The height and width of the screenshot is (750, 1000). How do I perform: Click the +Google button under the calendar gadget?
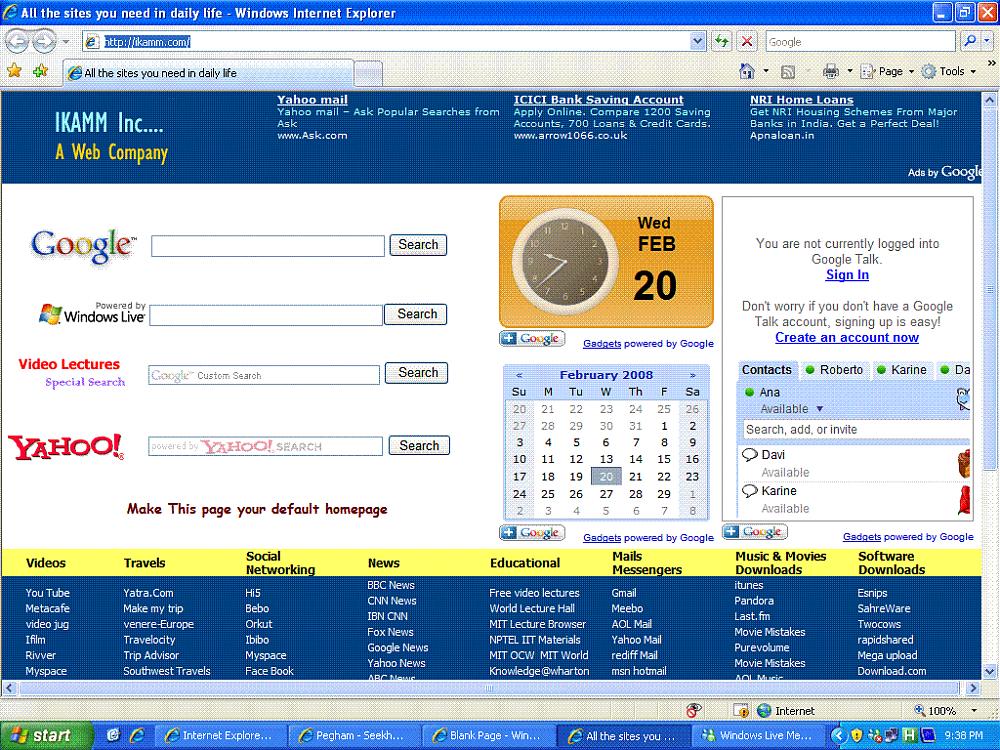533,533
